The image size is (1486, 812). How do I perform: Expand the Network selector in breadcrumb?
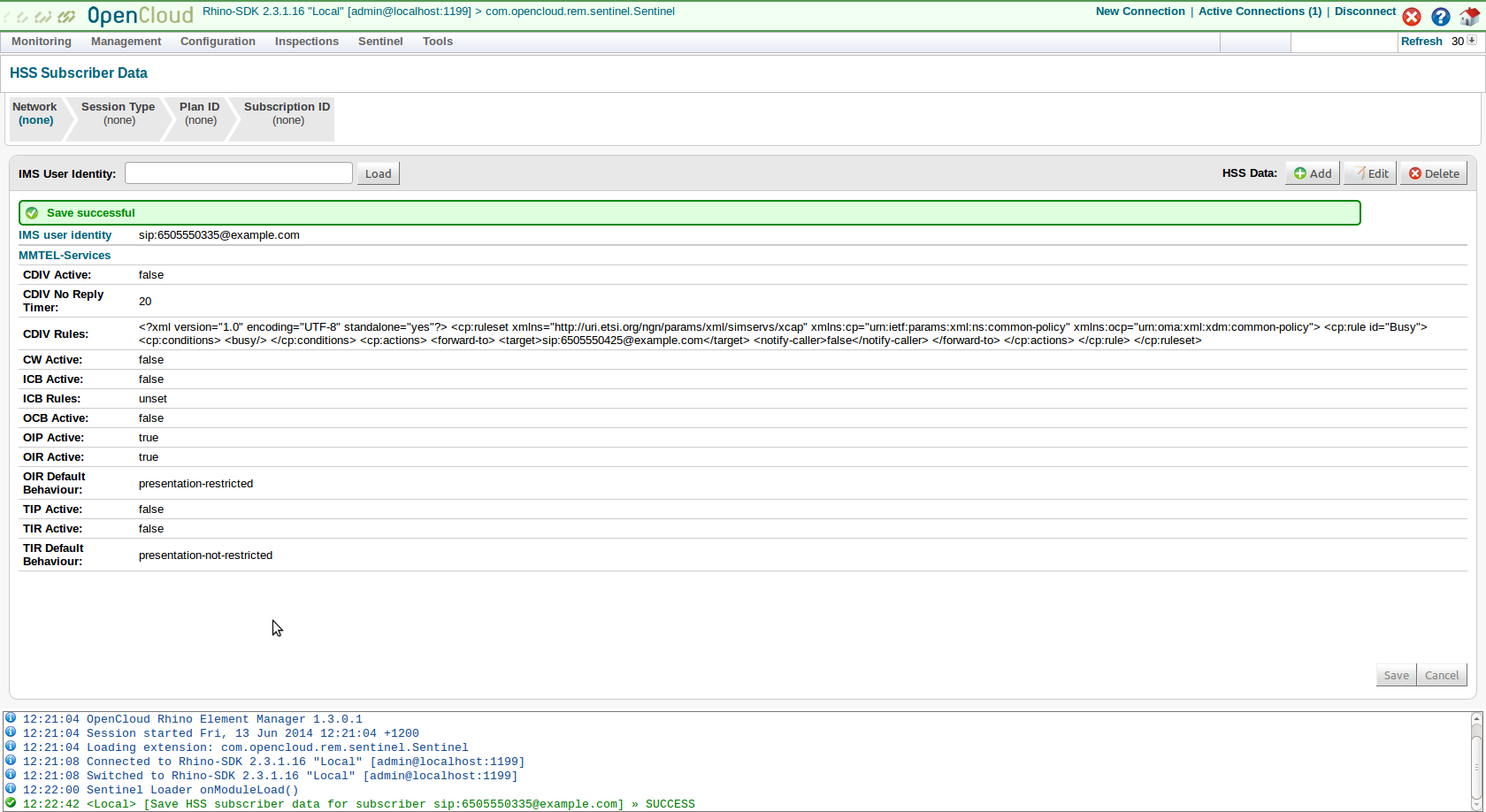(35, 114)
